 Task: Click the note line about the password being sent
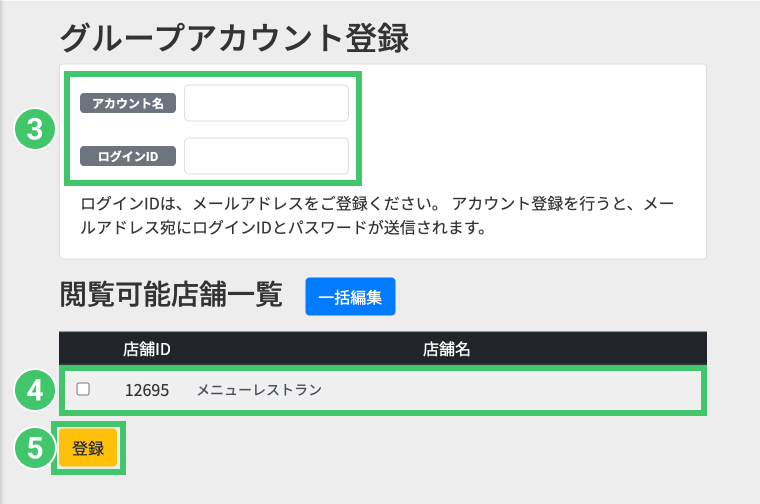pyautogui.click(x=283, y=228)
